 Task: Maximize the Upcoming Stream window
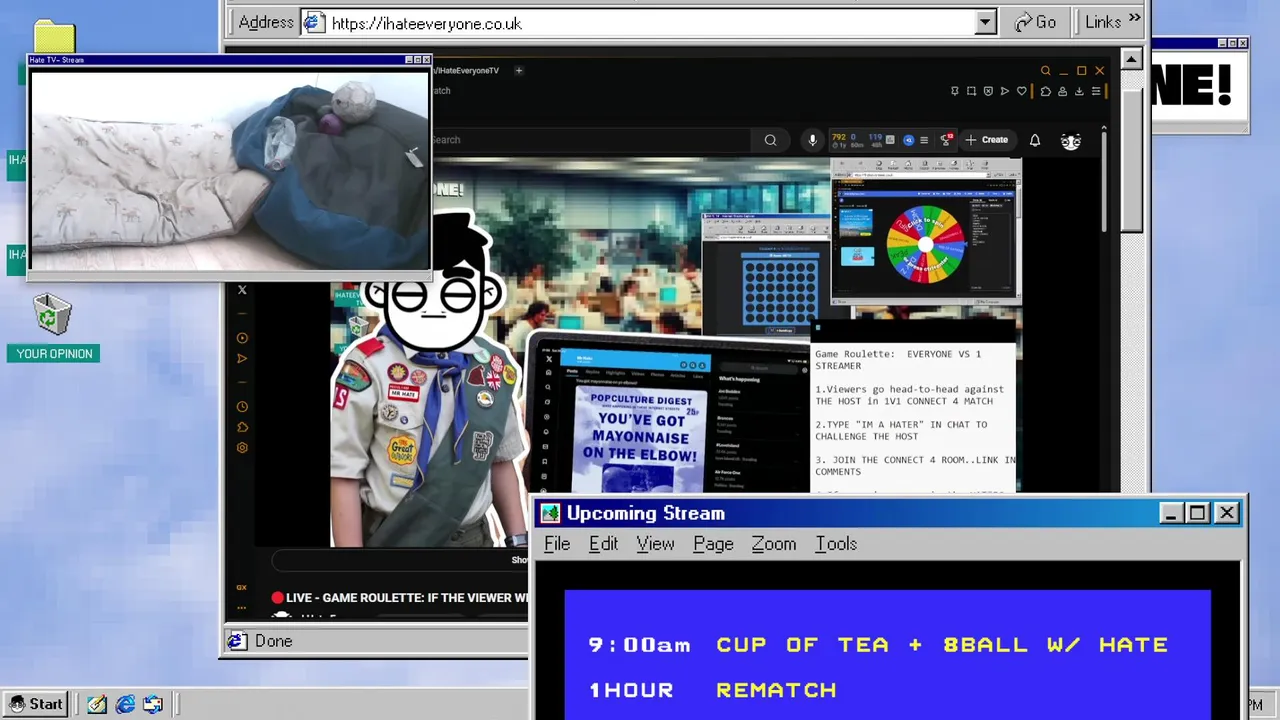point(1198,513)
